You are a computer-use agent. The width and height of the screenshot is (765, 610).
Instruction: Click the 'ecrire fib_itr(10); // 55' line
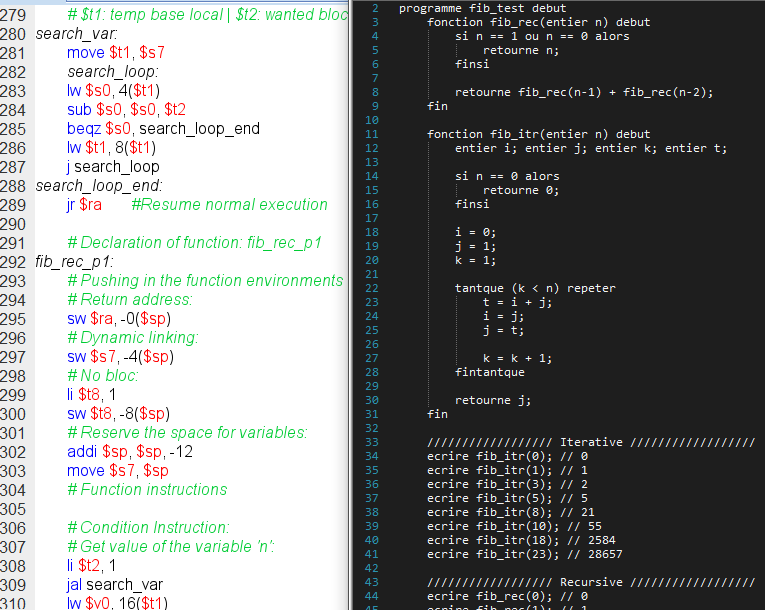(514, 527)
